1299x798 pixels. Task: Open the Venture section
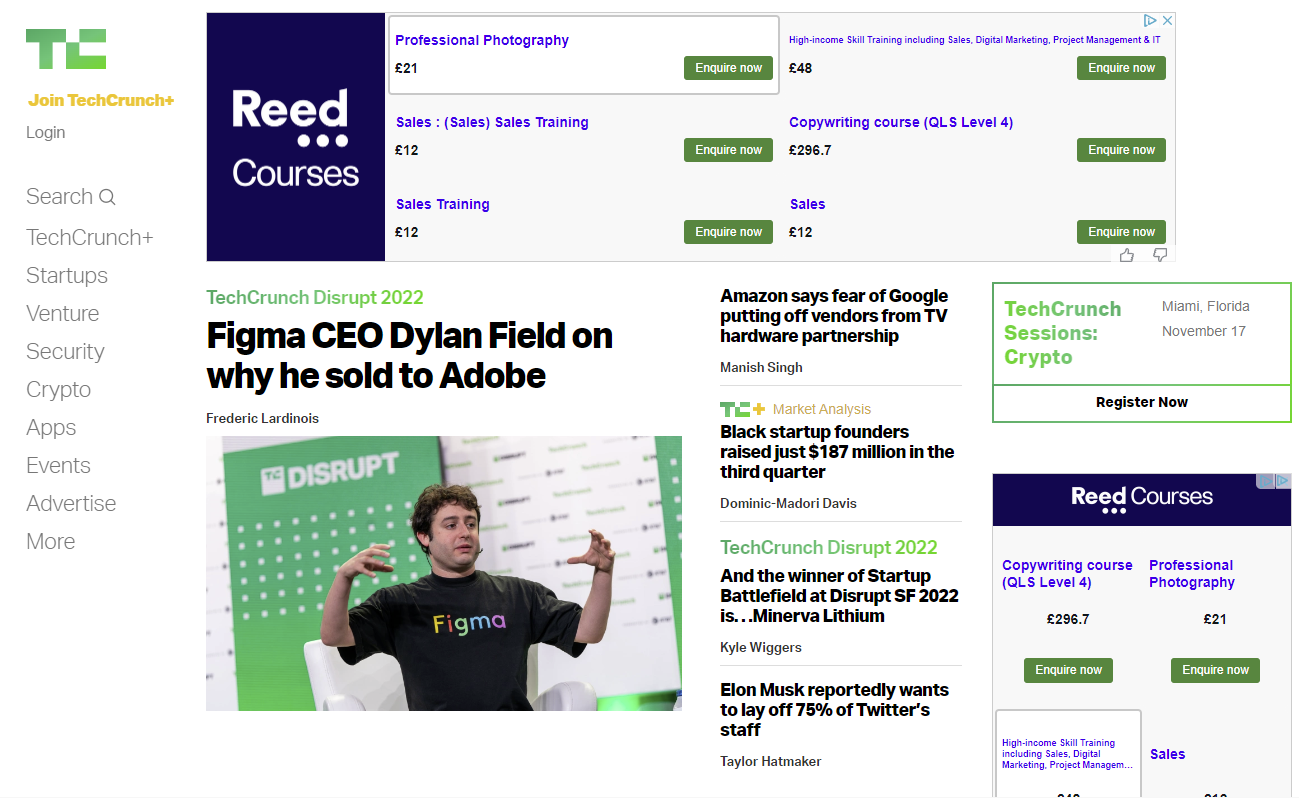click(63, 314)
